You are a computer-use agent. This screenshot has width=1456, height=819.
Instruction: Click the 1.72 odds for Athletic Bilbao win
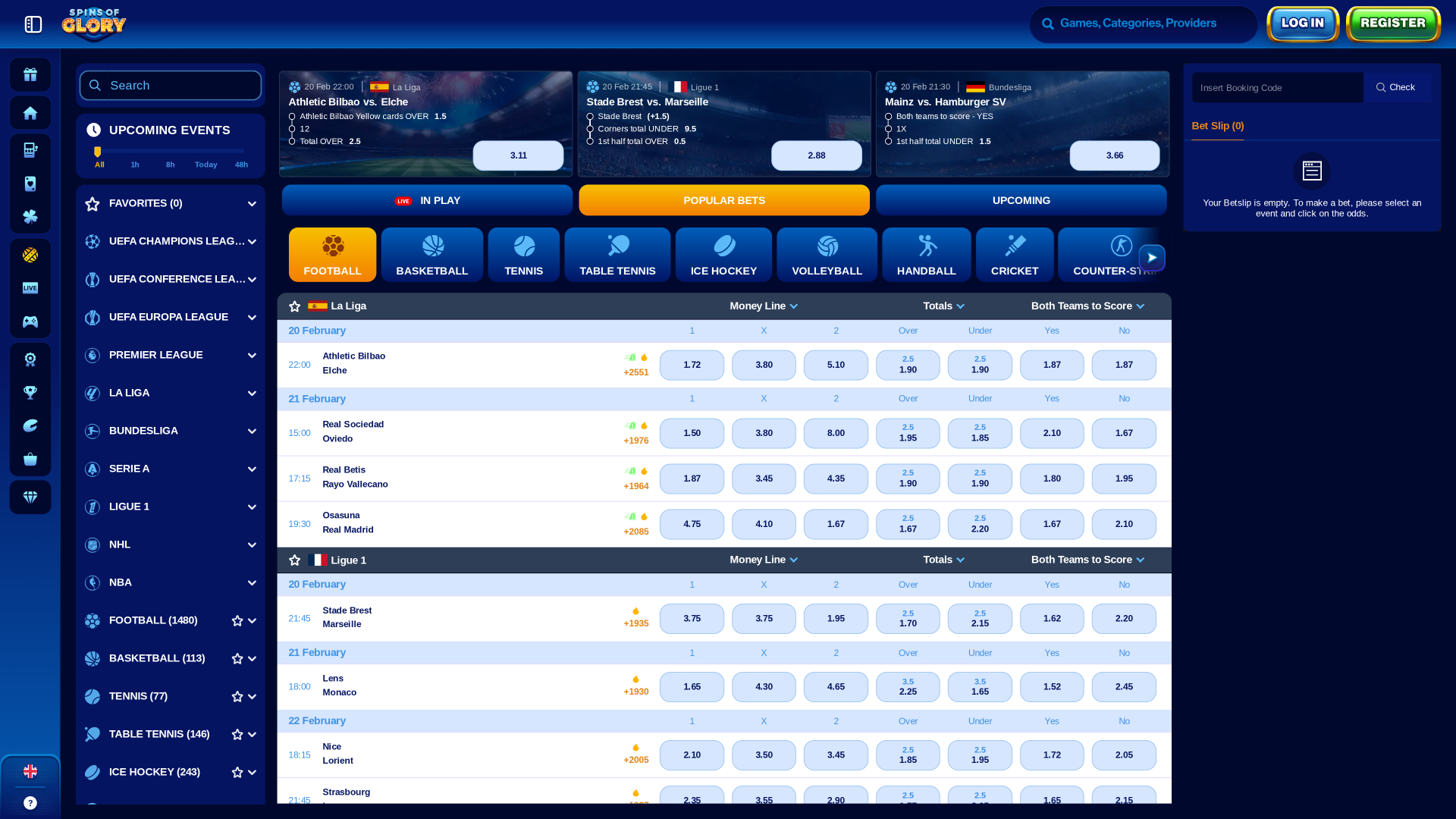pos(692,365)
